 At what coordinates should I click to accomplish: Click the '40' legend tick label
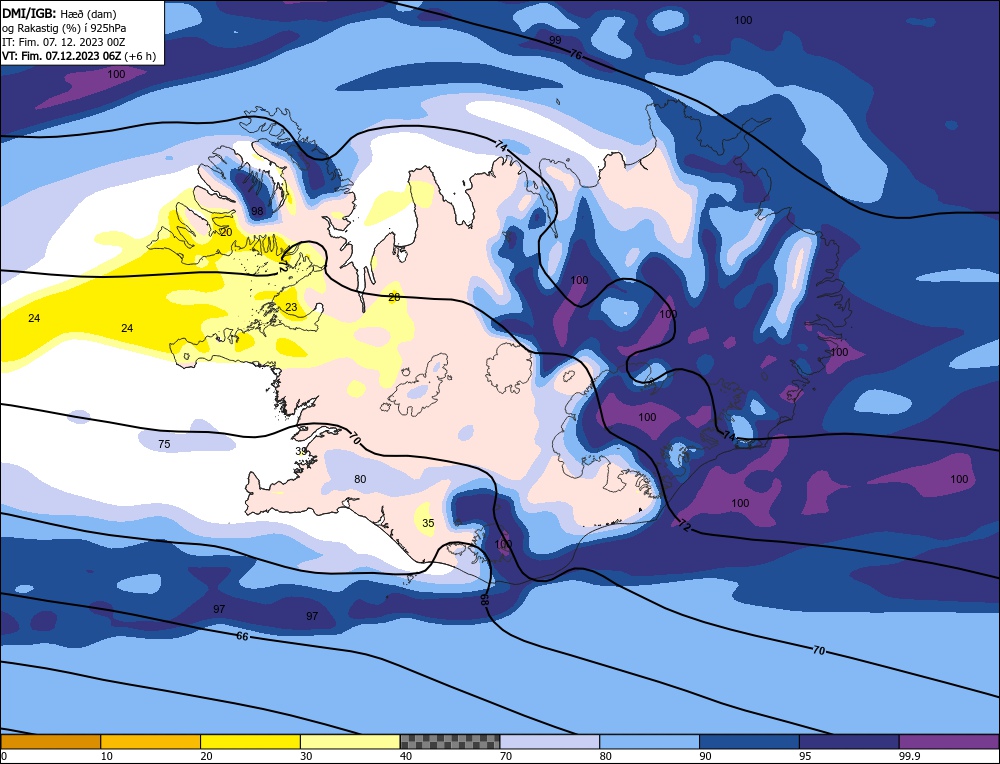[x=406, y=756]
